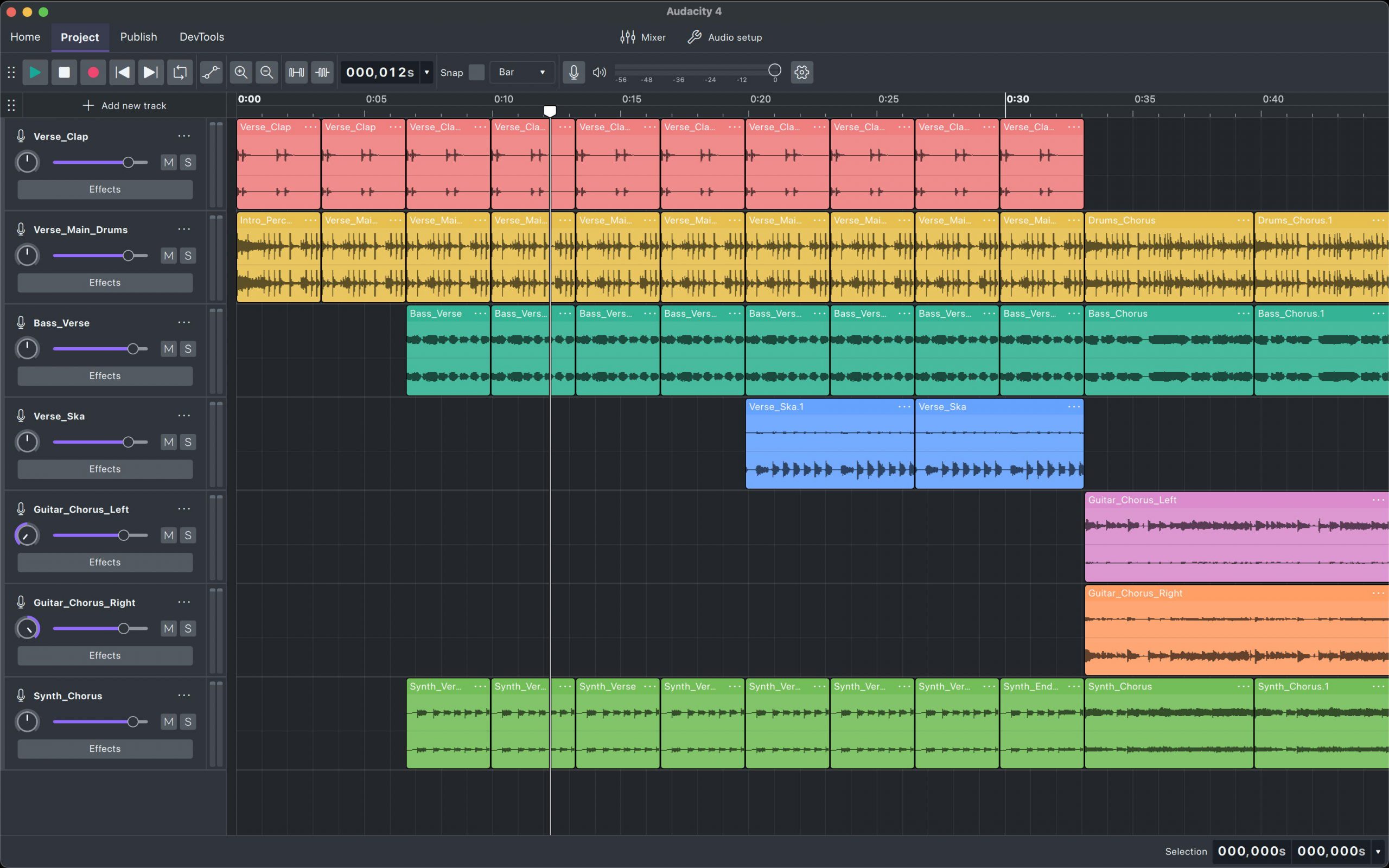Open the DevTools menu

pyautogui.click(x=201, y=37)
